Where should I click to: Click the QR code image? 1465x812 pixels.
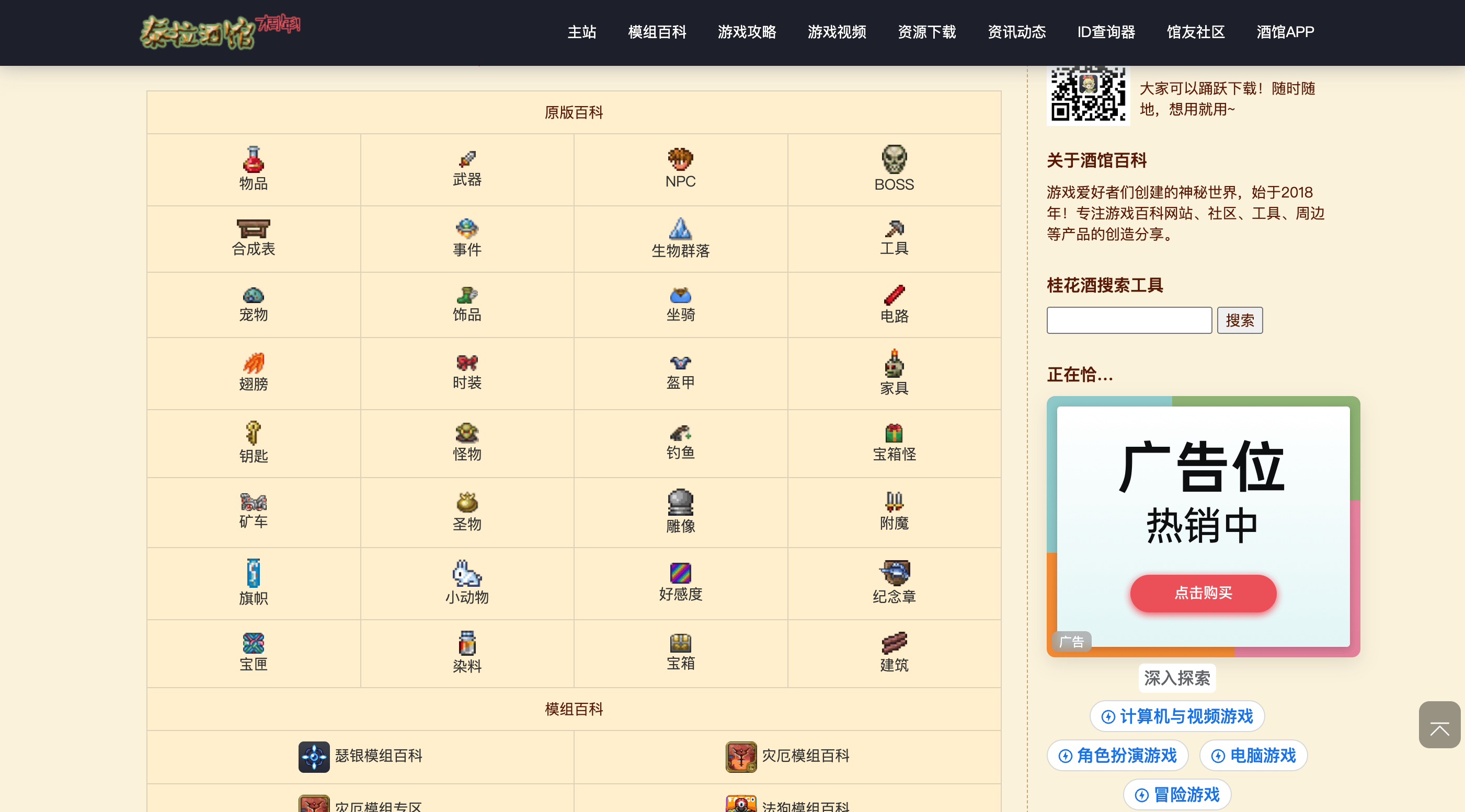[x=1088, y=94]
